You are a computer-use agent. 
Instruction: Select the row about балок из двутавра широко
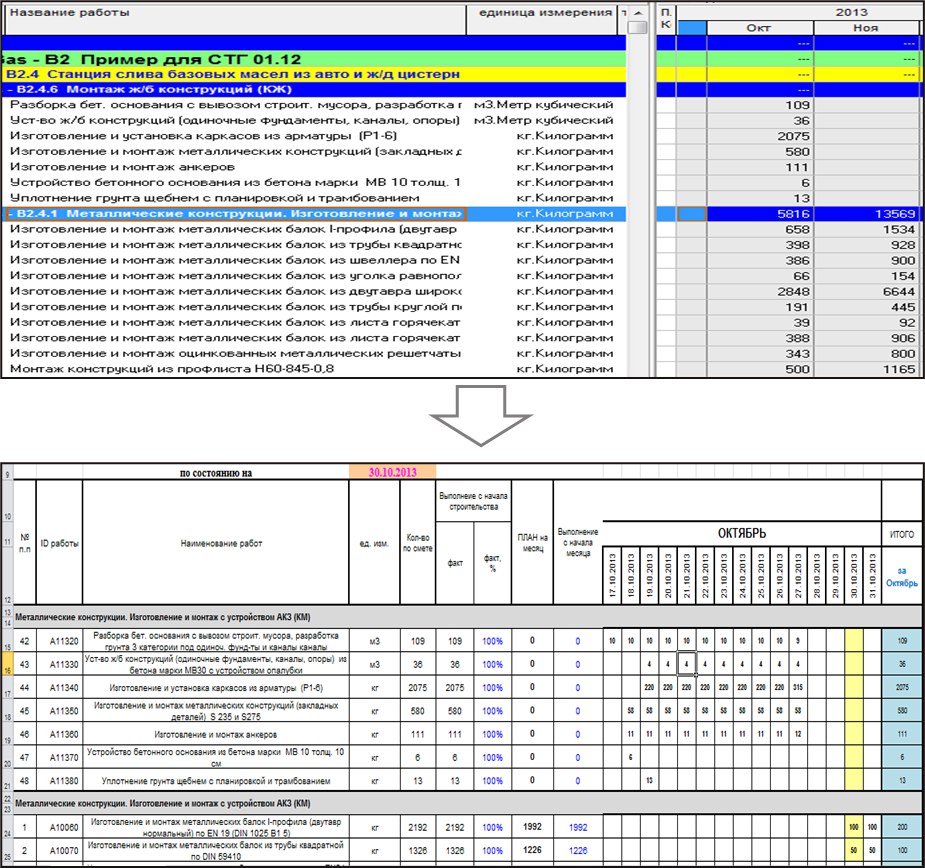313,291
